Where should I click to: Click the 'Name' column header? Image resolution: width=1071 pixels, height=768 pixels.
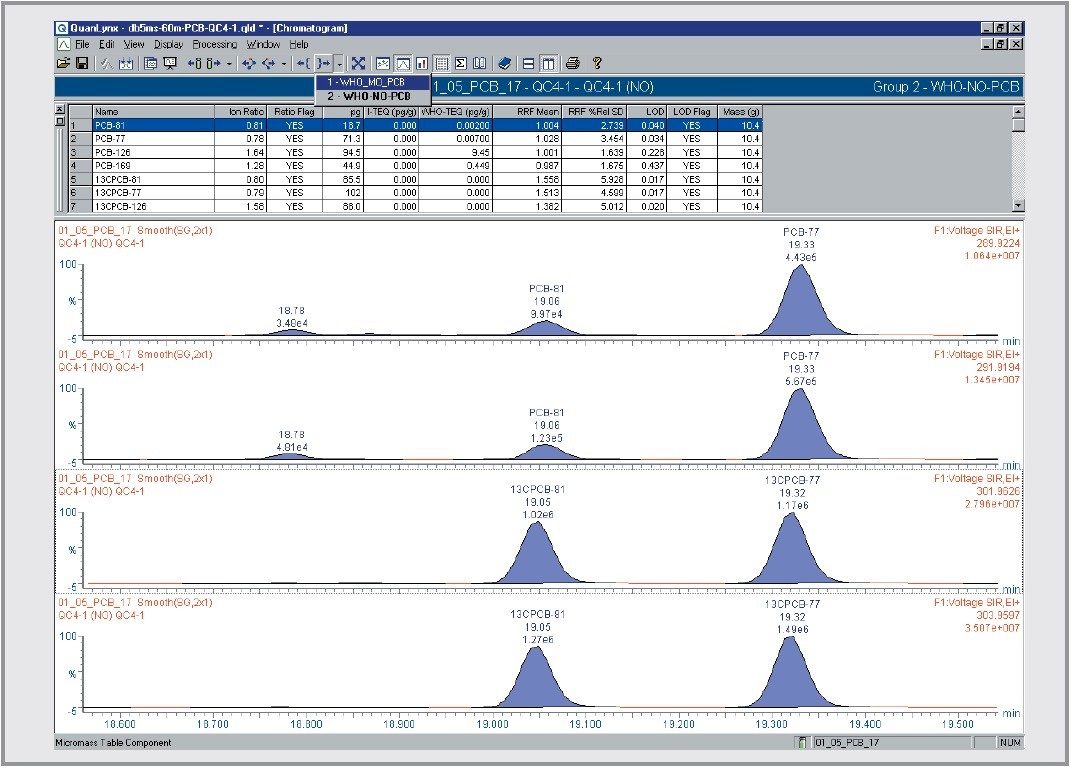(153, 111)
